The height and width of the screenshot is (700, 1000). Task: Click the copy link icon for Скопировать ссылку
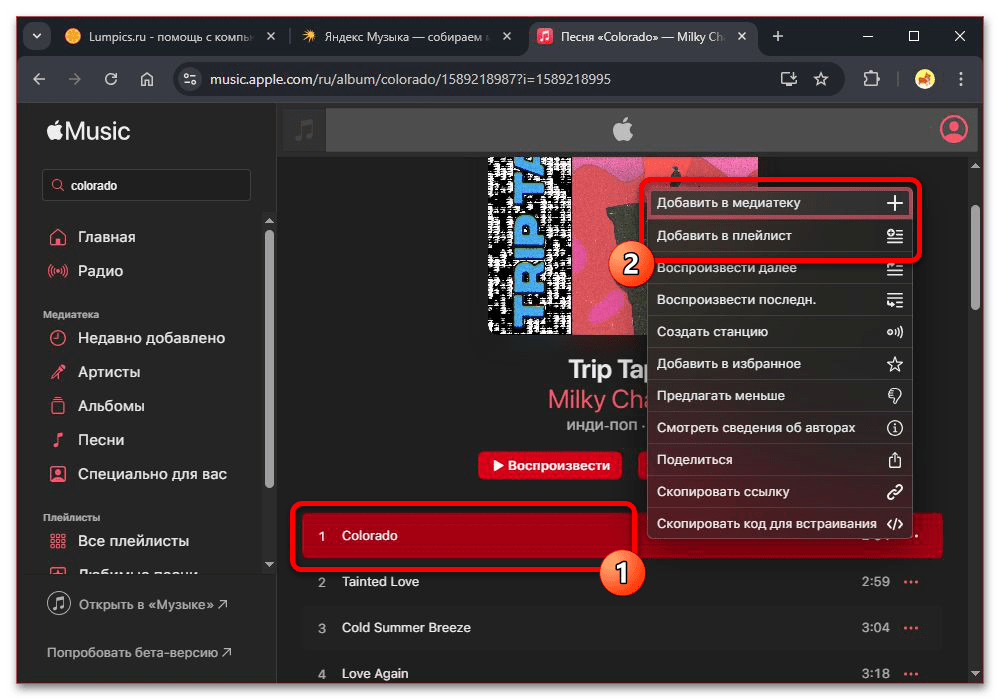[896, 491]
